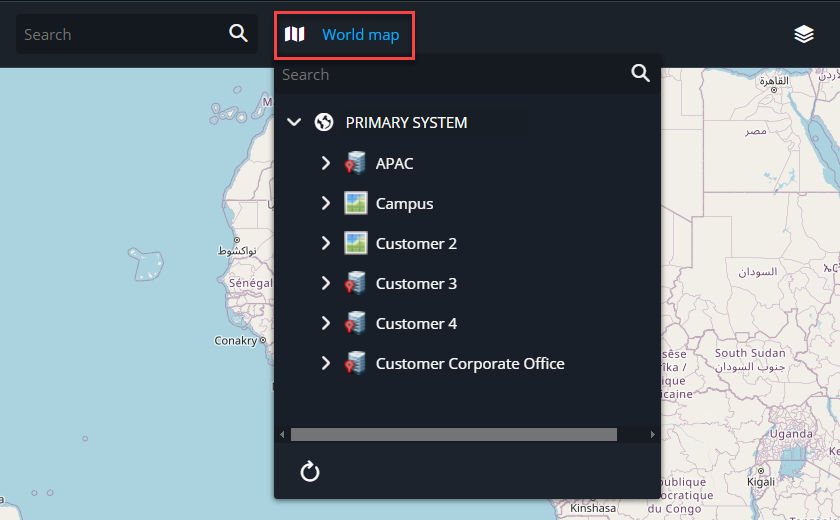The image size is (840, 520).
Task: Expand the APAC node chevron
Action: pos(325,163)
